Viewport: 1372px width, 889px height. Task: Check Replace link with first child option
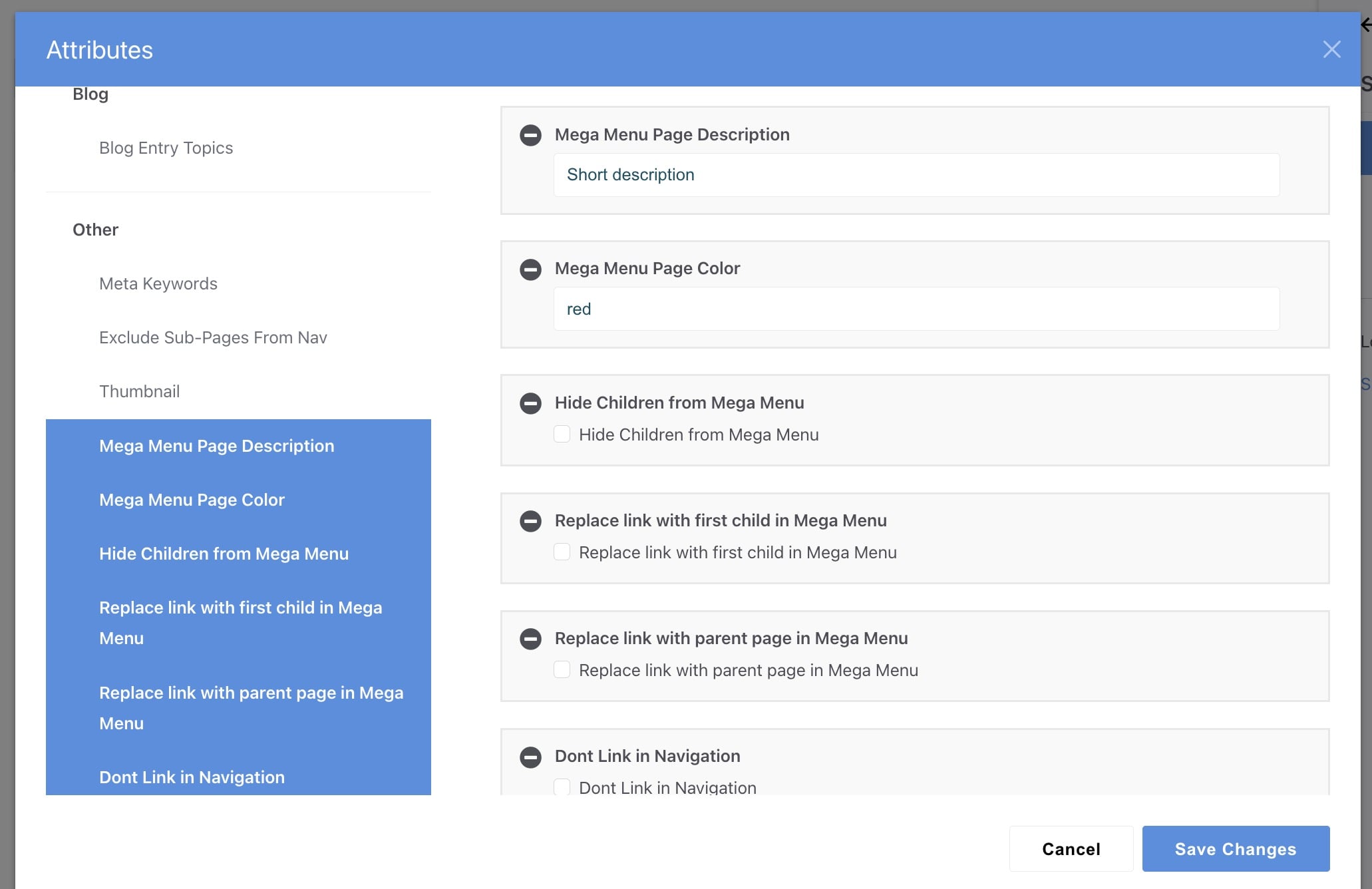click(x=562, y=552)
